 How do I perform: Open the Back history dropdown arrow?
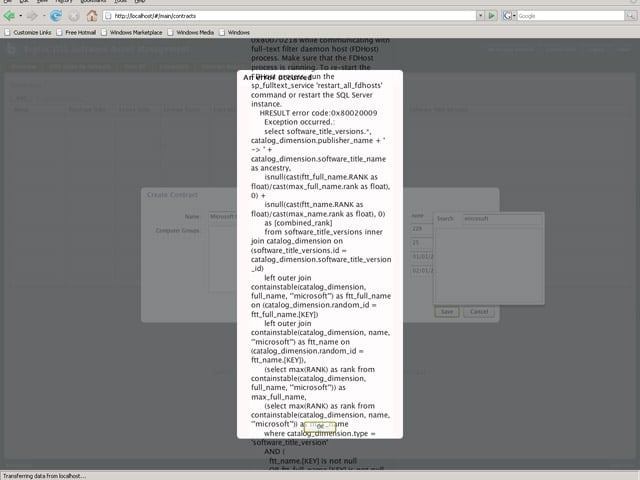[20, 16]
